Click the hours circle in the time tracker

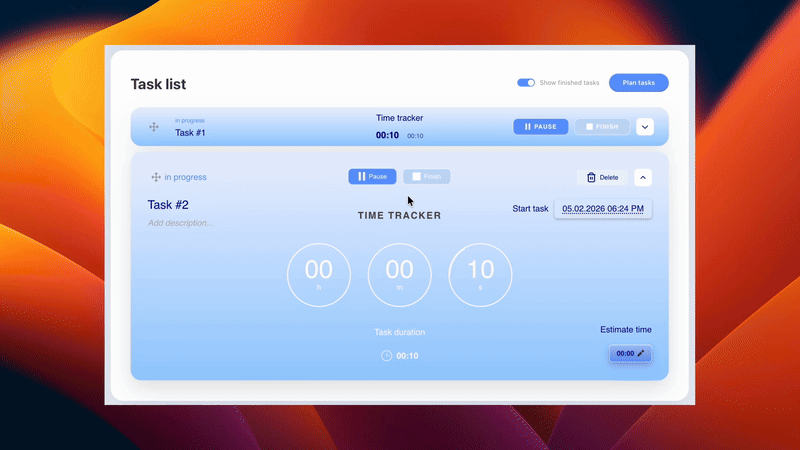coord(319,274)
